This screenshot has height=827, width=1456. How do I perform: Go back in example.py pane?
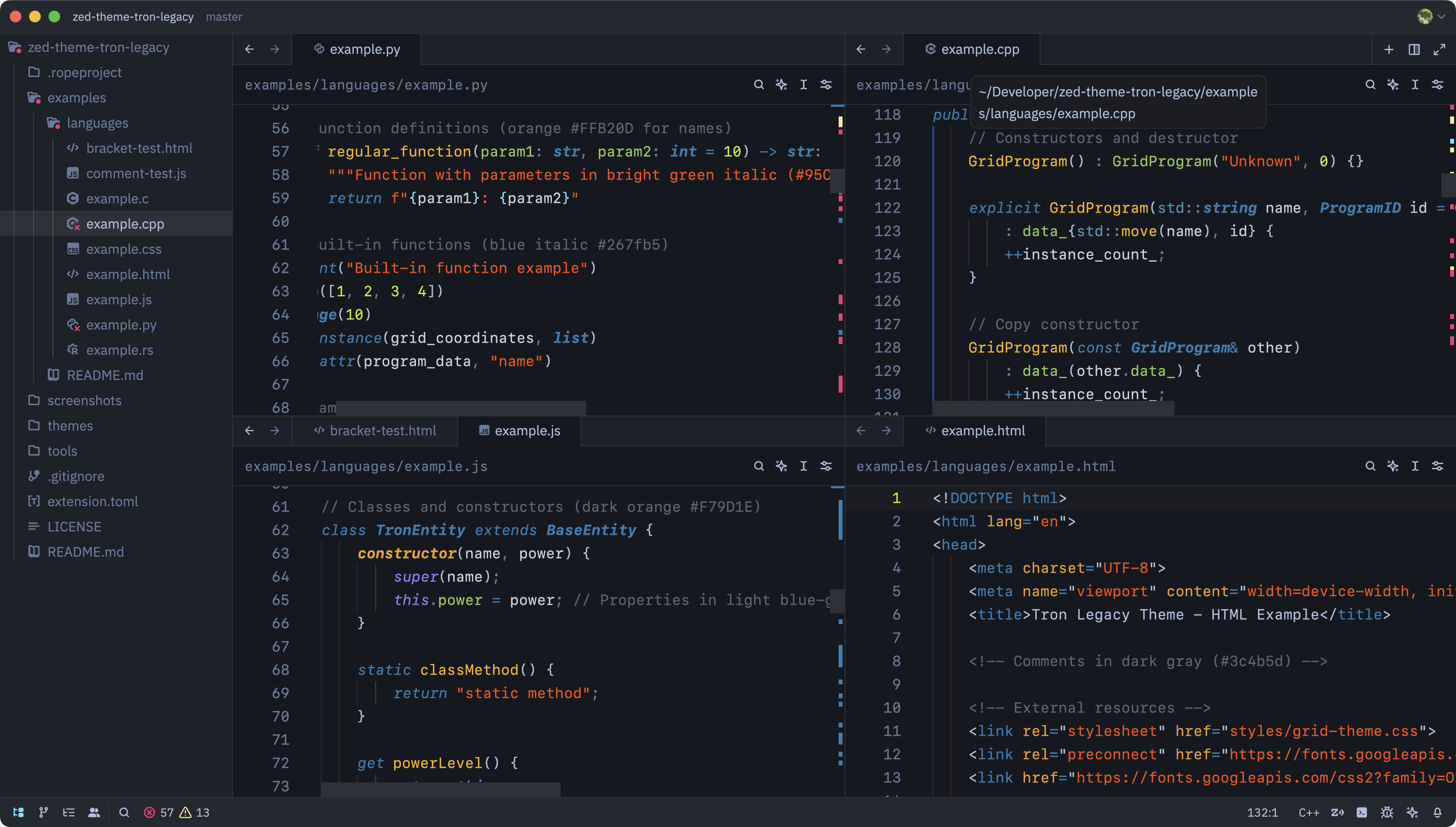point(249,50)
